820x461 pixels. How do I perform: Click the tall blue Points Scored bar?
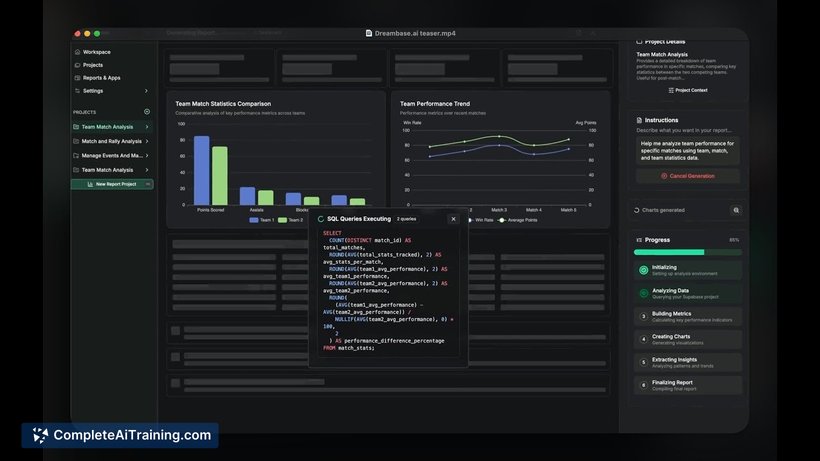[x=202, y=170]
